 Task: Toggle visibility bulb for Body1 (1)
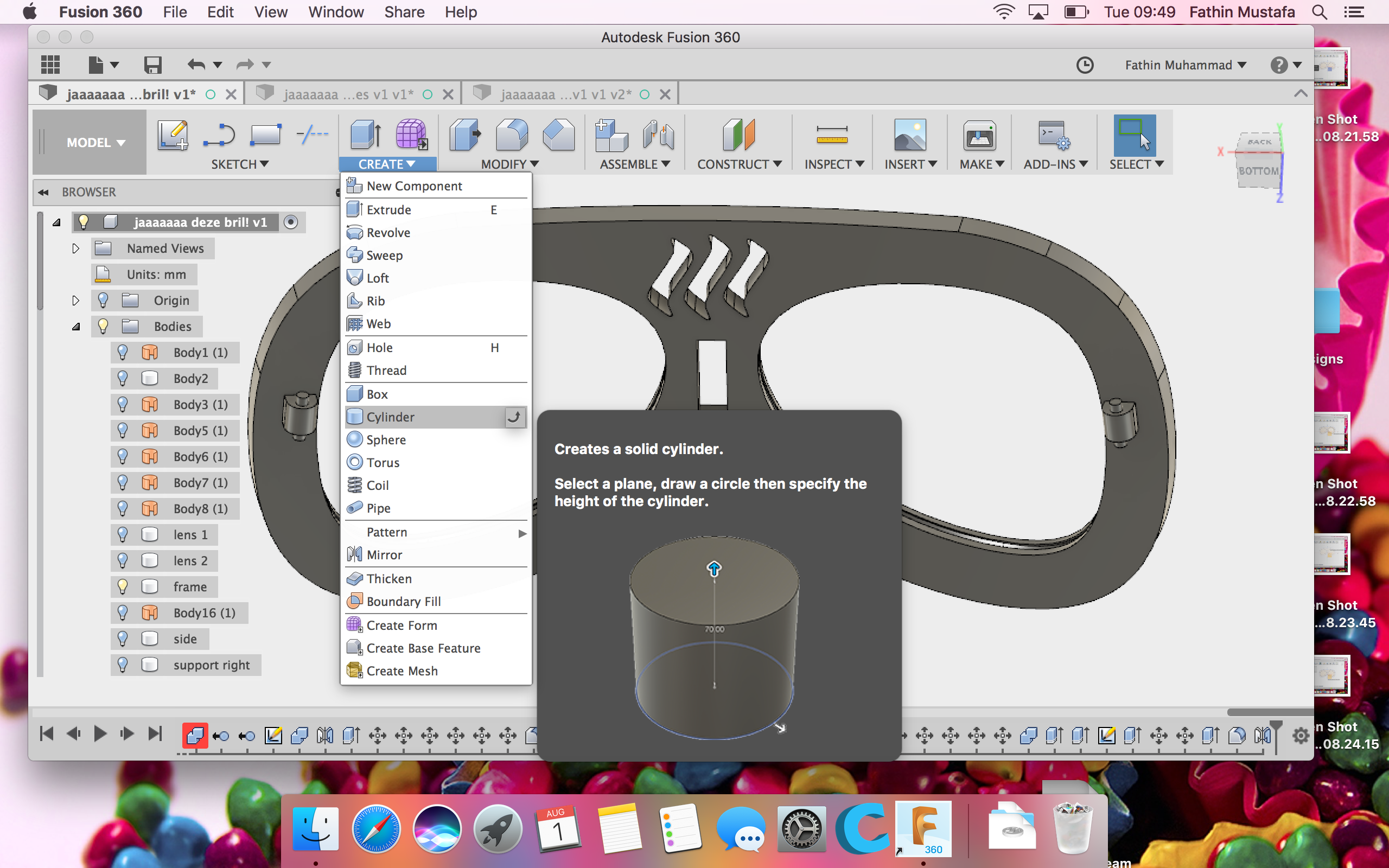122,352
